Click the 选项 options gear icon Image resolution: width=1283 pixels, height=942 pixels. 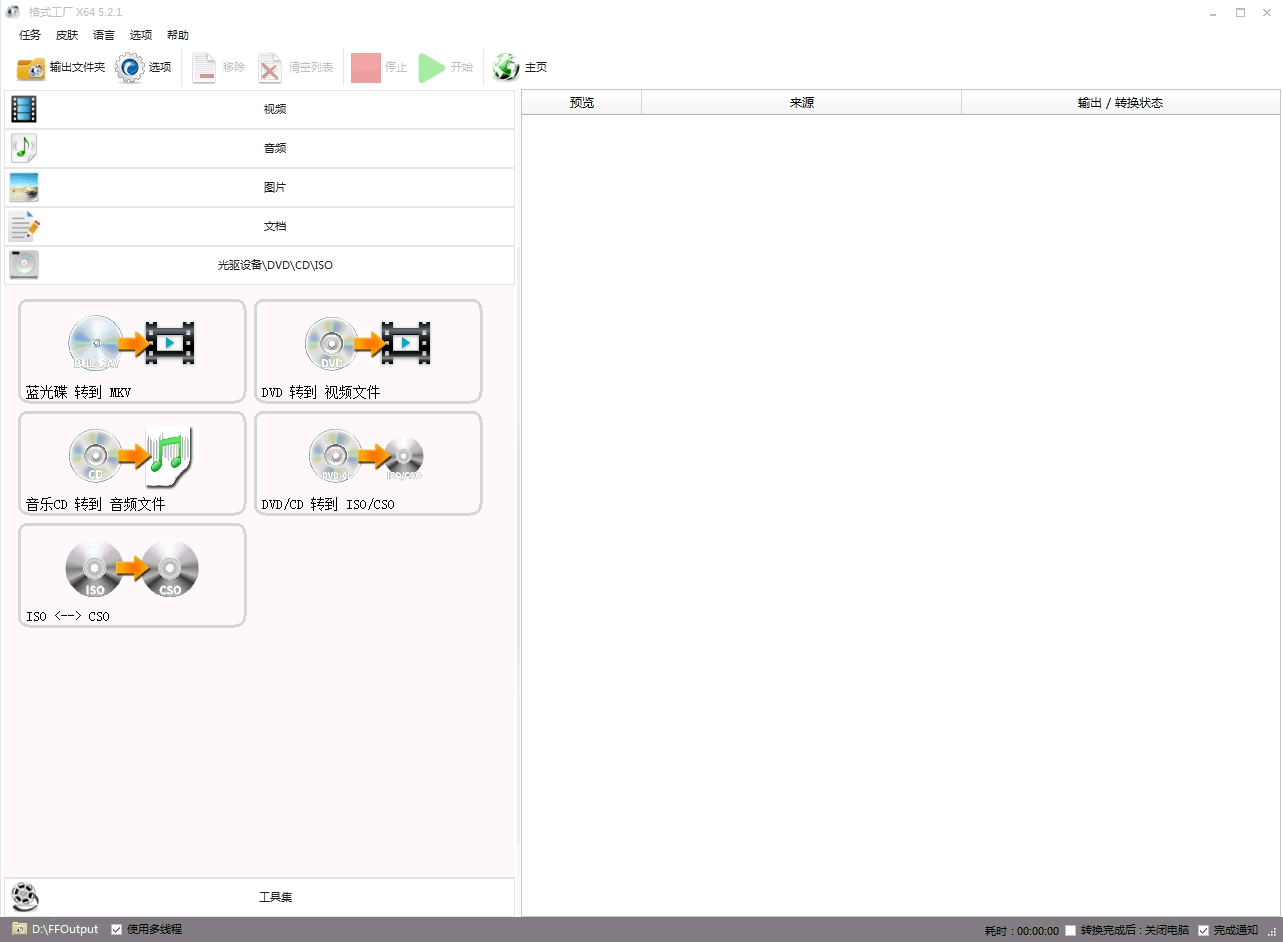(x=131, y=67)
